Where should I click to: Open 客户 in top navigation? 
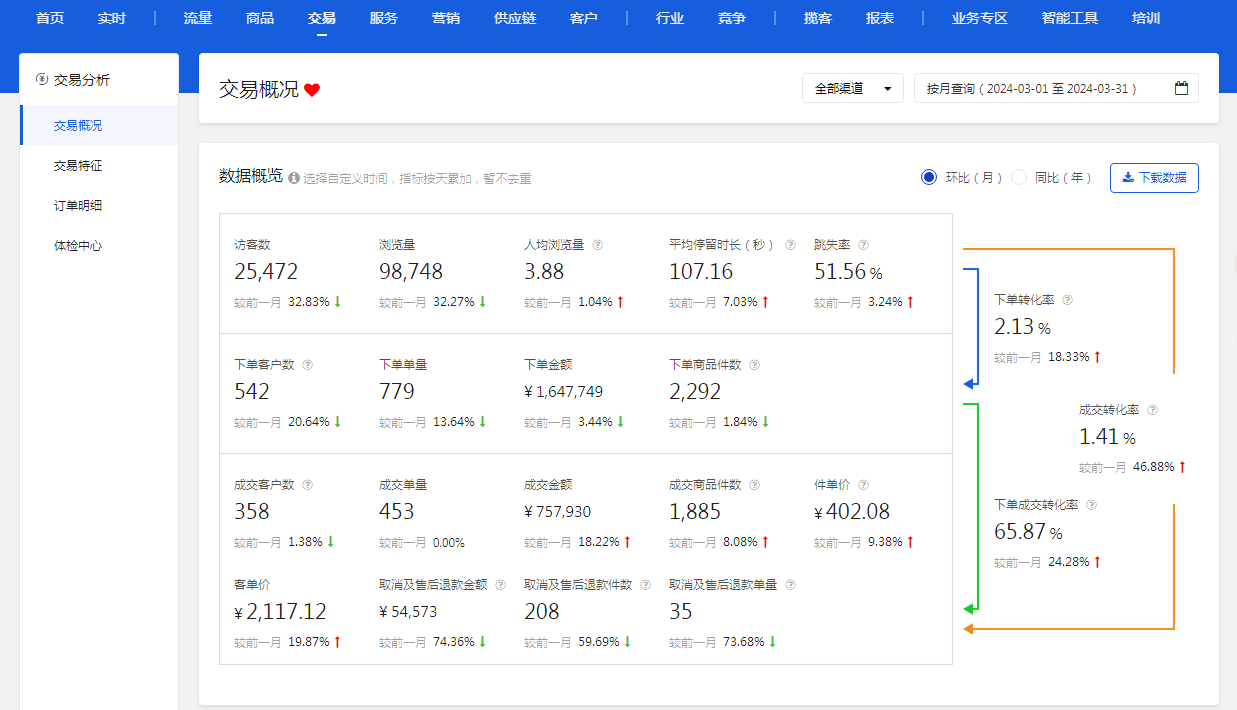pos(583,18)
